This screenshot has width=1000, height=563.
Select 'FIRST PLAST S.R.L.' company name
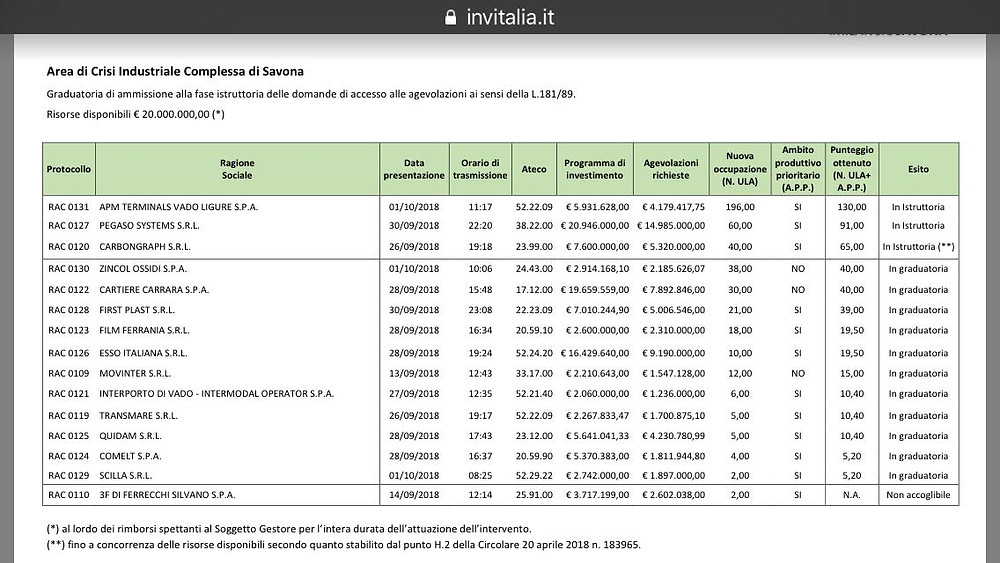[x=136, y=310]
